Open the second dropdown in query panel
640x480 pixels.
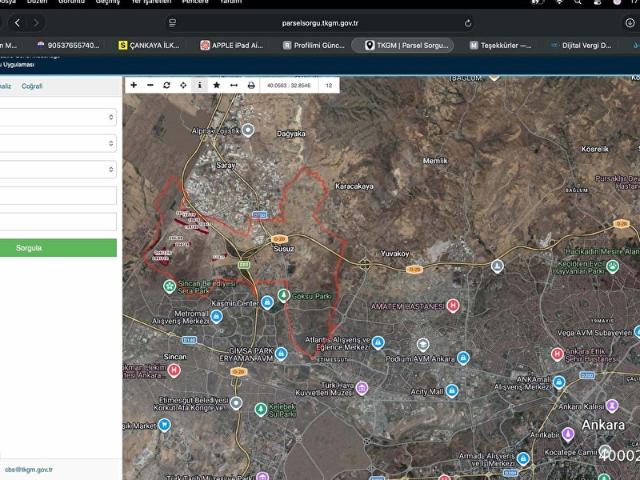(x=58, y=143)
